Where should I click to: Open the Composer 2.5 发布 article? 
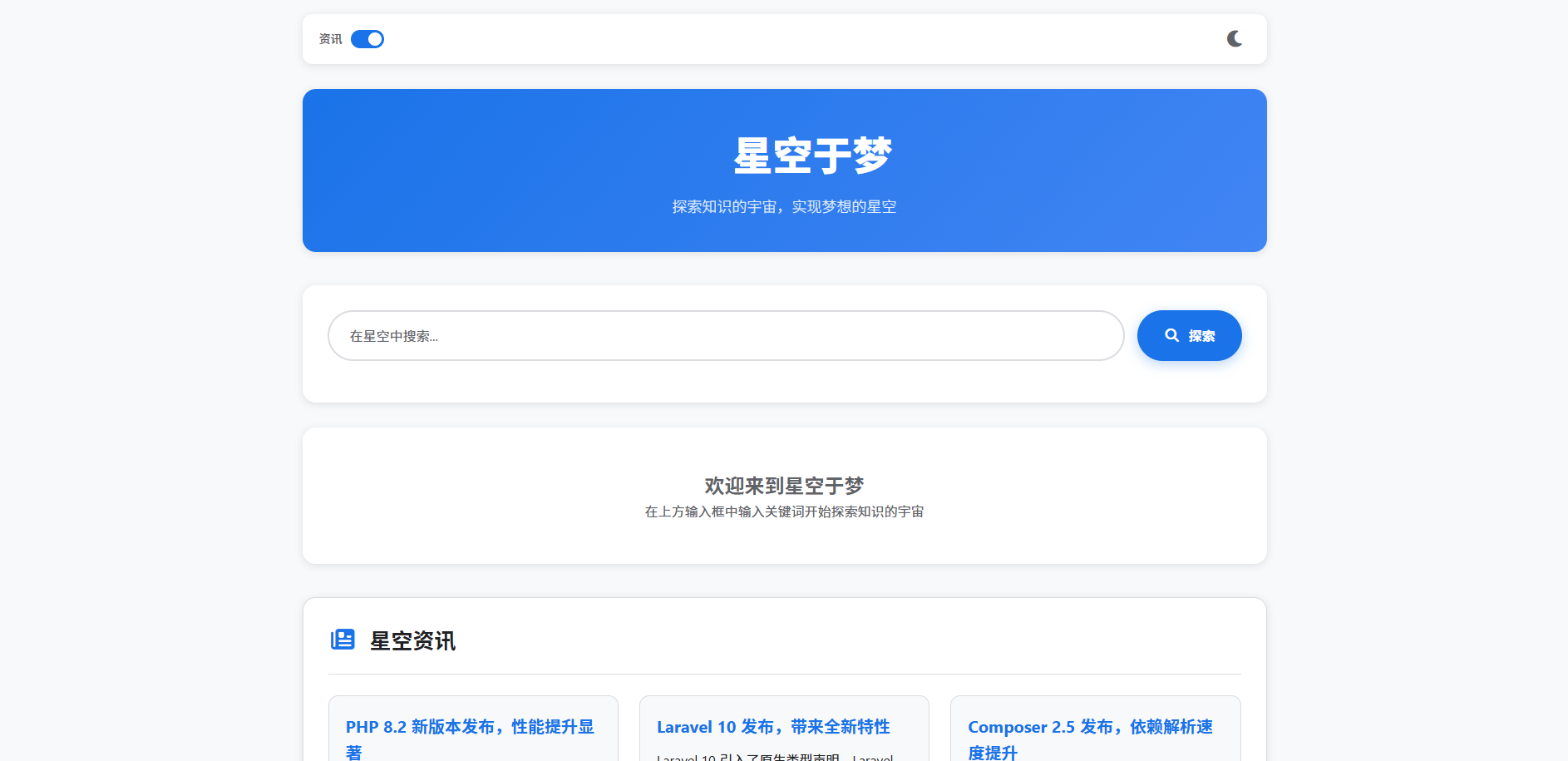coord(1089,727)
